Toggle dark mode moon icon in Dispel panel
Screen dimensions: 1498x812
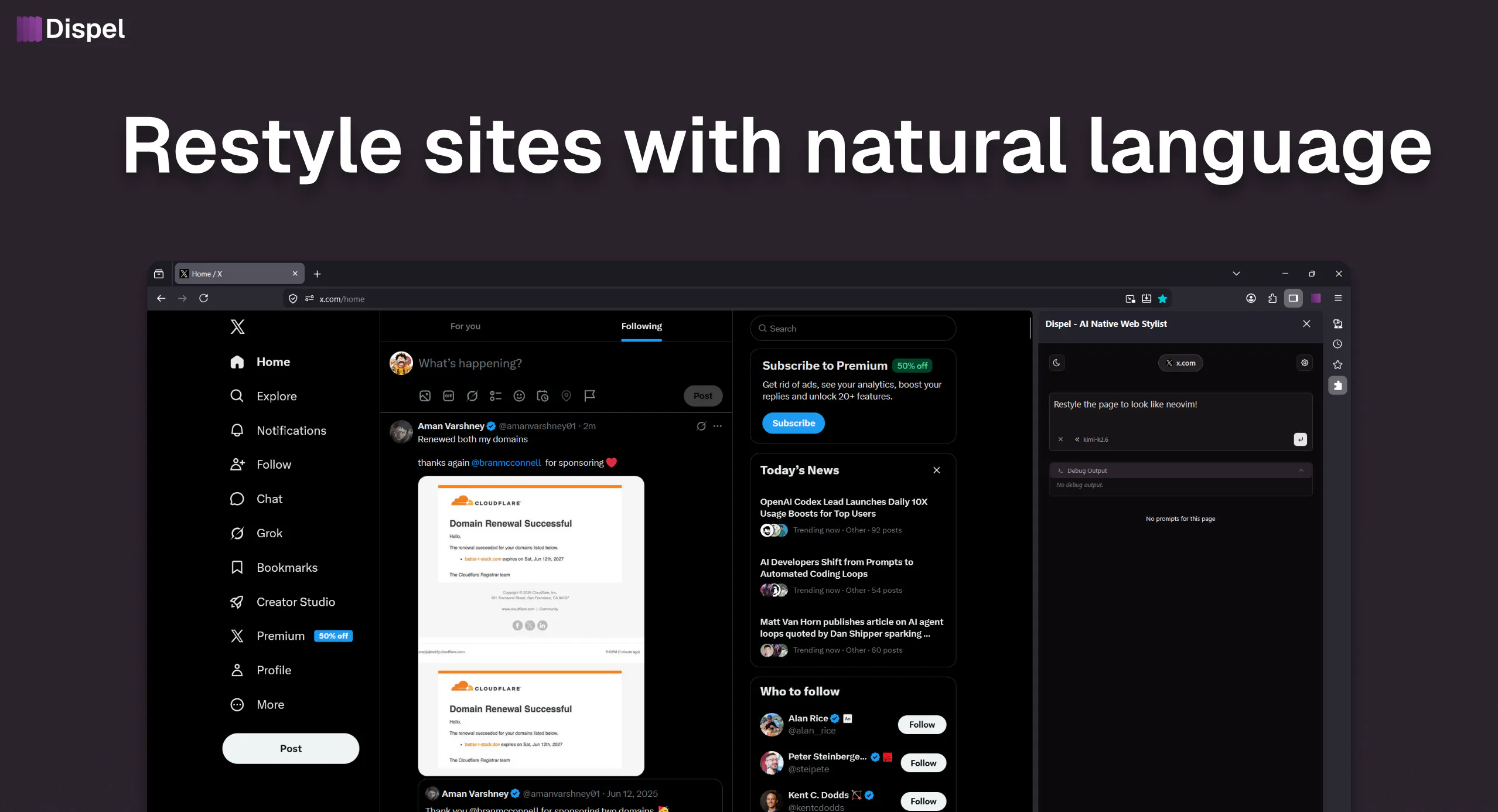(x=1056, y=363)
